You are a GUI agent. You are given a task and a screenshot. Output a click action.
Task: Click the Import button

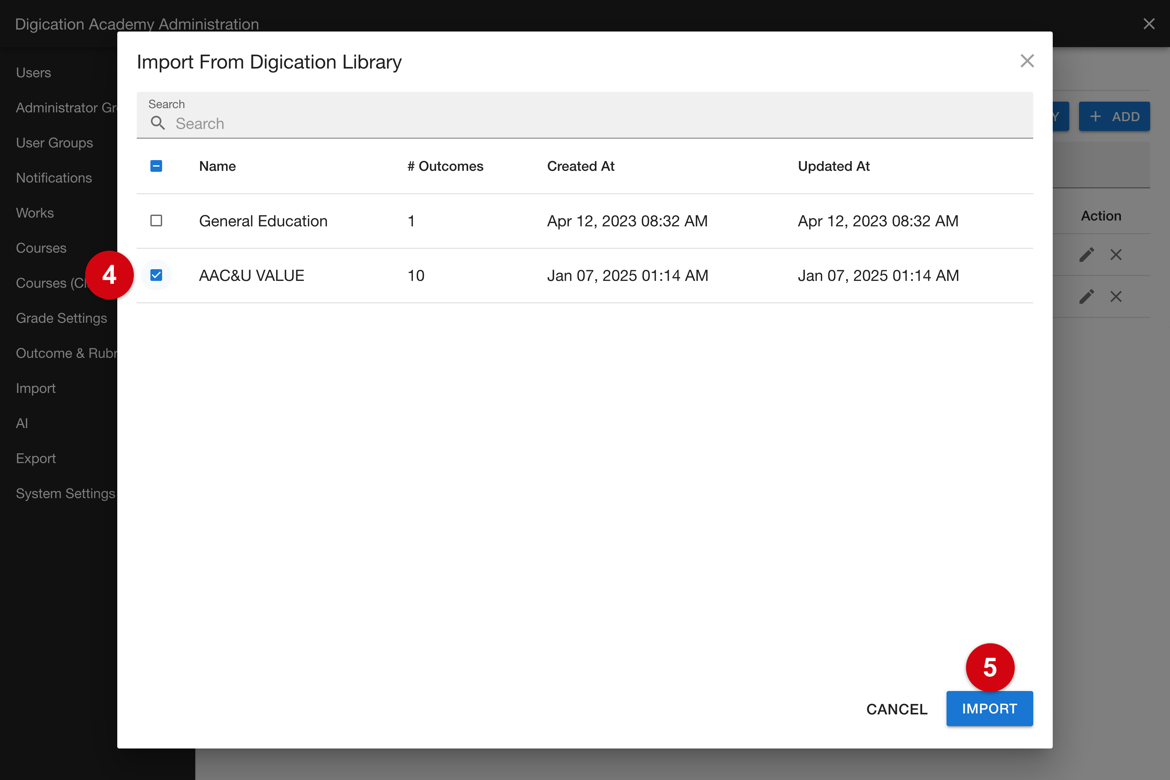[x=989, y=708]
